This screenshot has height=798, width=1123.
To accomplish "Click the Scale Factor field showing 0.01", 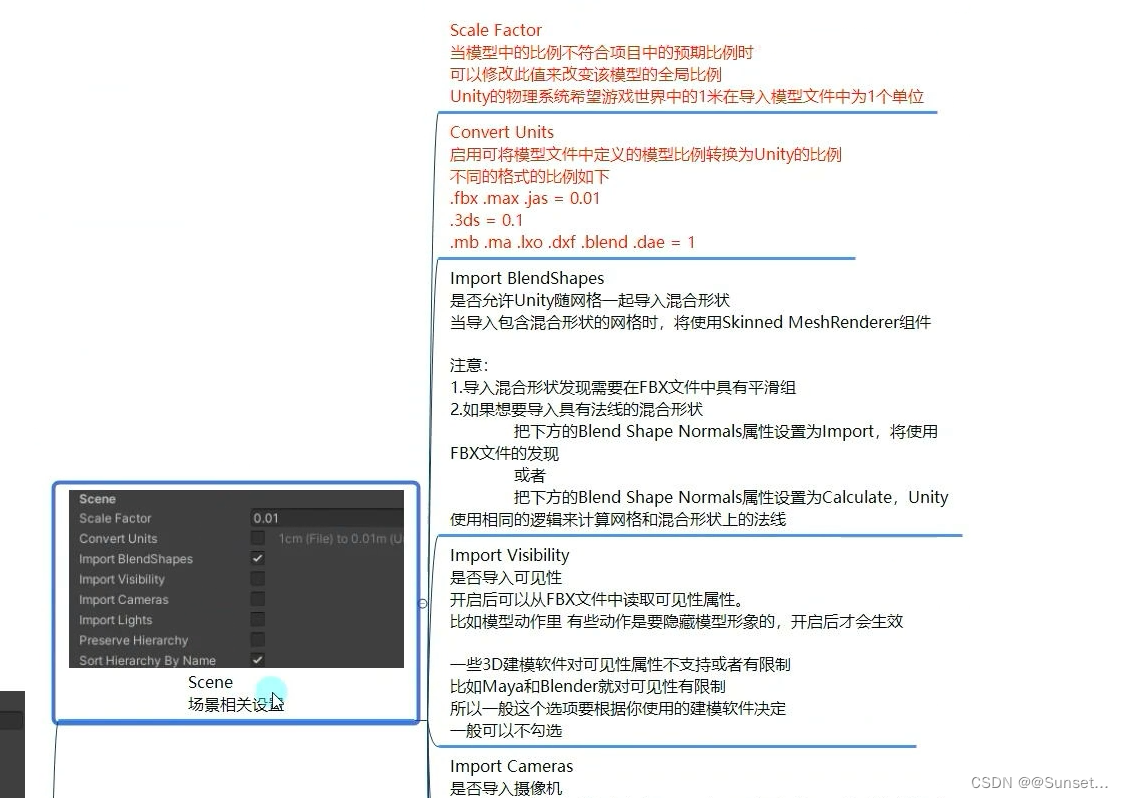I will (327, 518).
